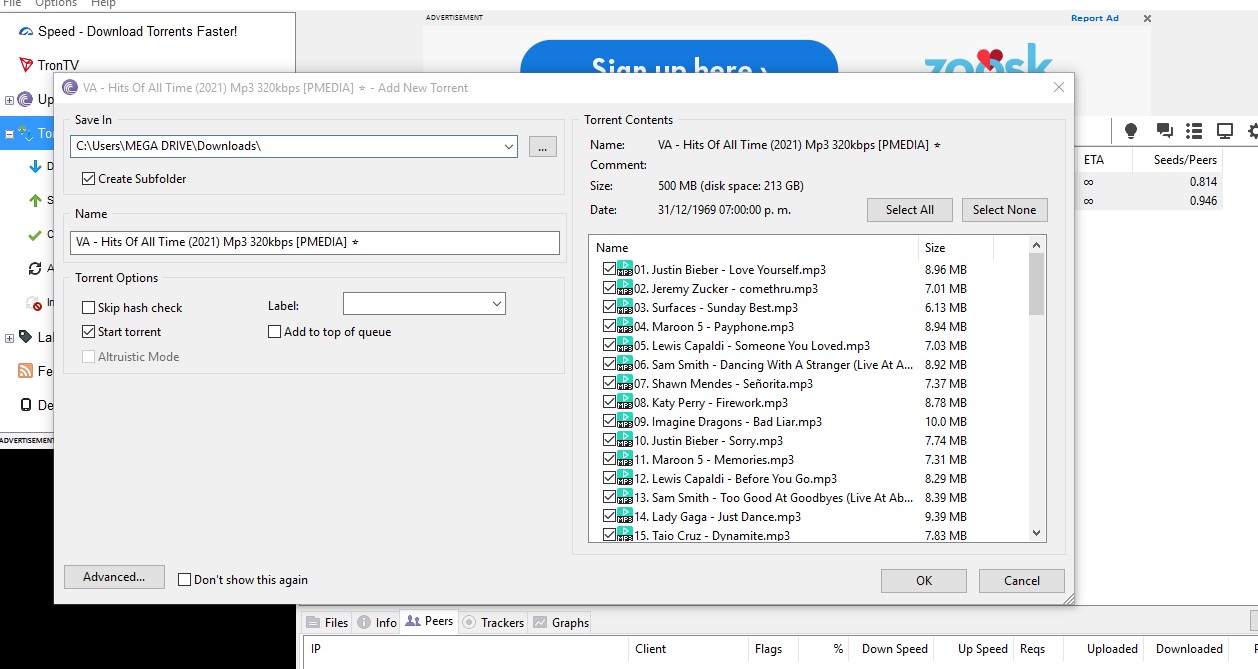Viewport: 1258px width, 669px height.
Task: Select Completed green checkmark icon in sidebar
Action: pos(36,235)
